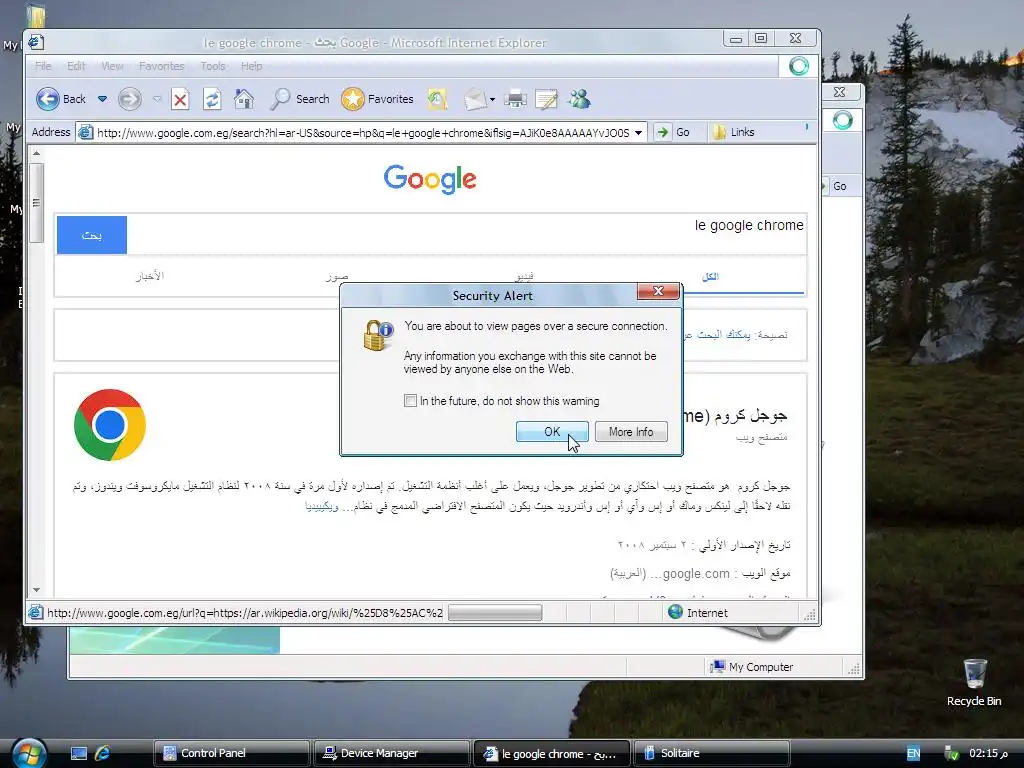Click the Windows Start orb
The width and height of the screenshot is (1024, 768).
click(x=29, y=753)
